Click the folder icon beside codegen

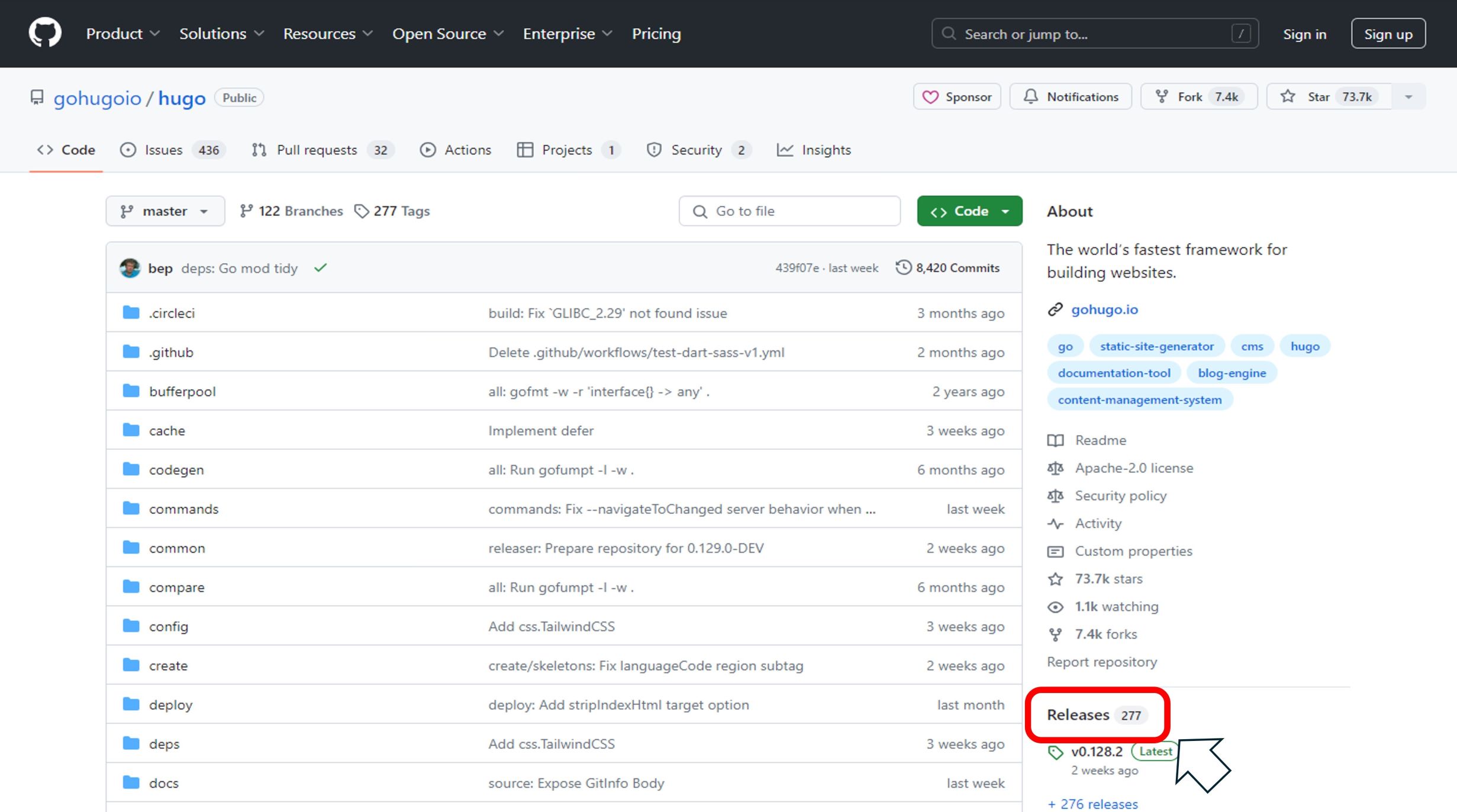click(131, 469)
